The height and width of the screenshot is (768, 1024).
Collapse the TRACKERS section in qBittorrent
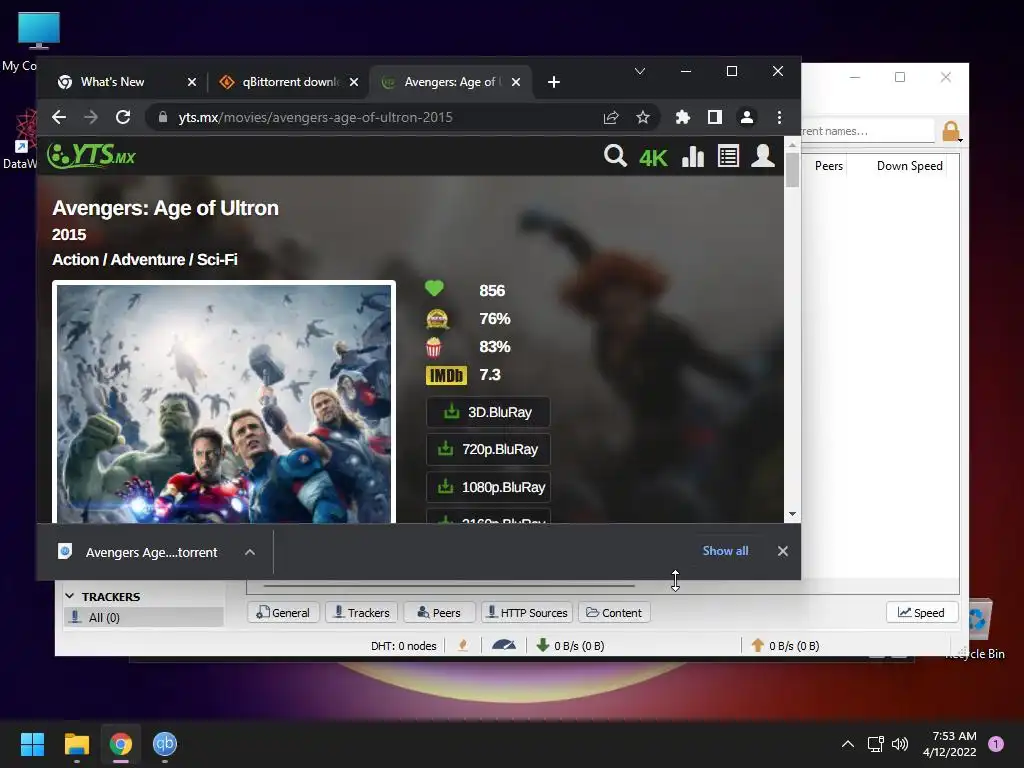tap(70, 596)
